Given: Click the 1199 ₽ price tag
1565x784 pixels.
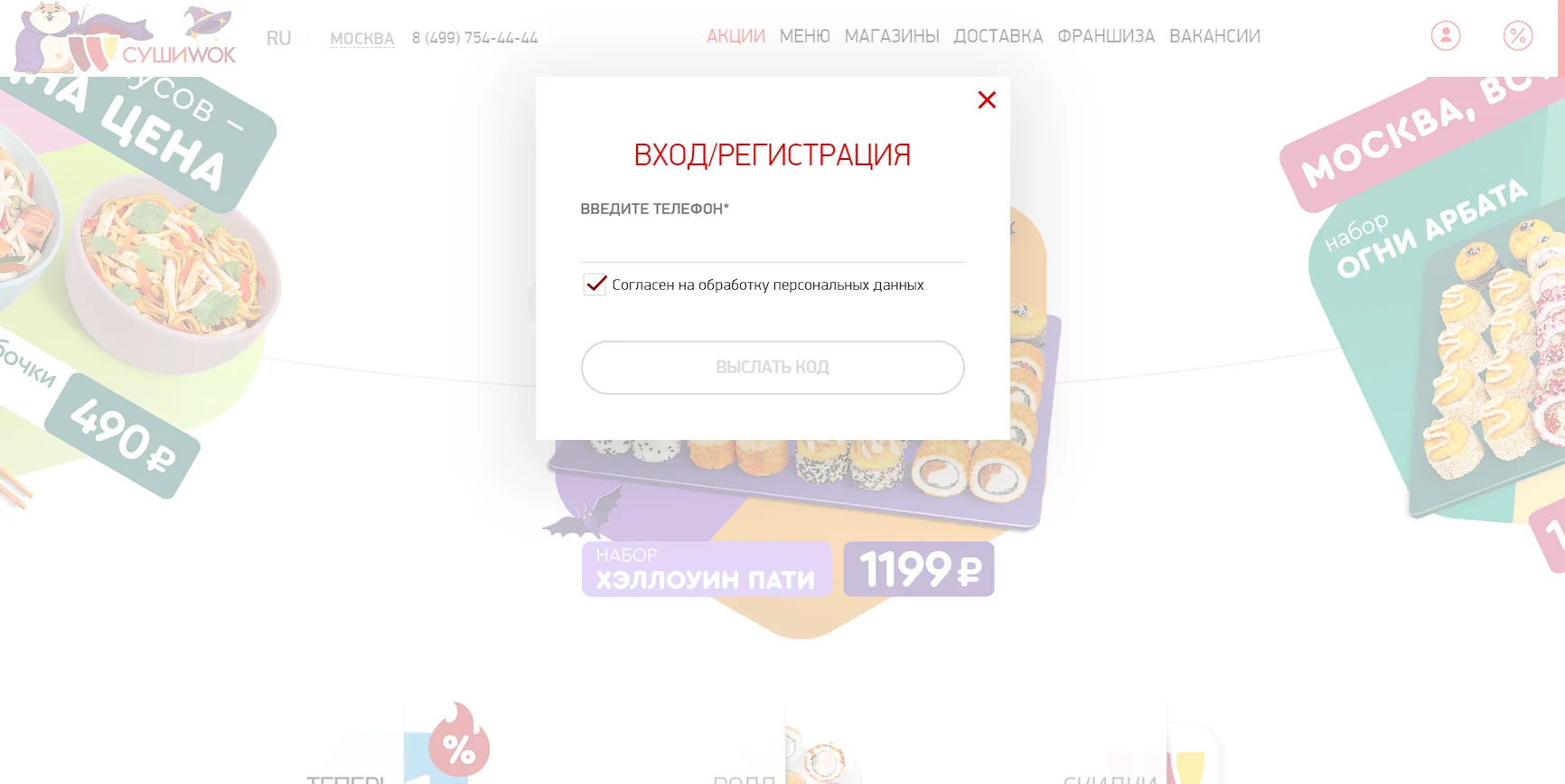Looking at the screenshot, I should click(x=919, y=569).
